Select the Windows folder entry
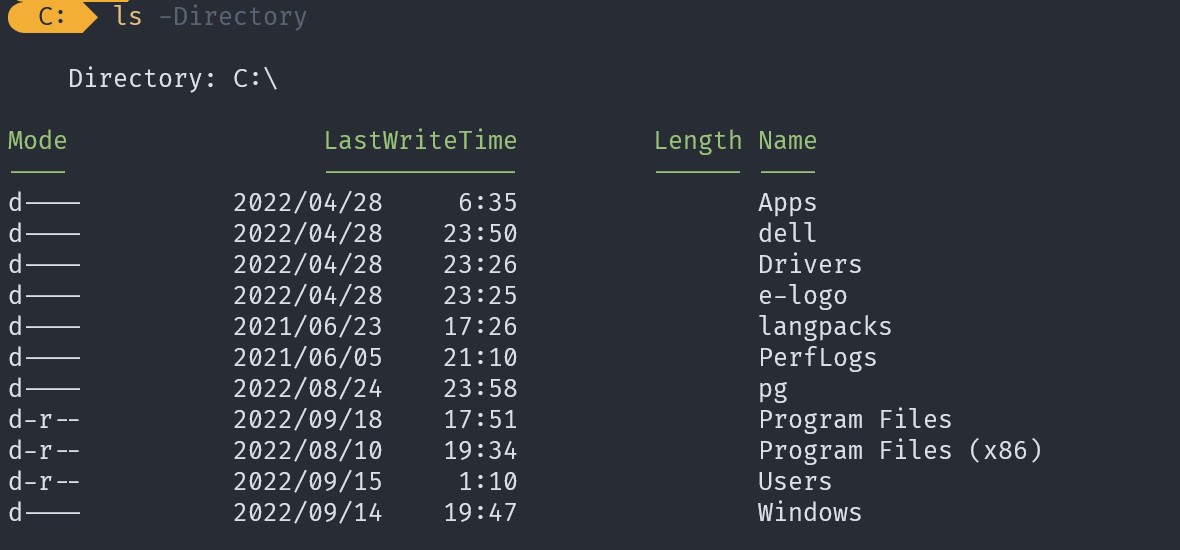Image resolution: width=1180 pixels, height=550 pixels. click(x=810, y=512)
